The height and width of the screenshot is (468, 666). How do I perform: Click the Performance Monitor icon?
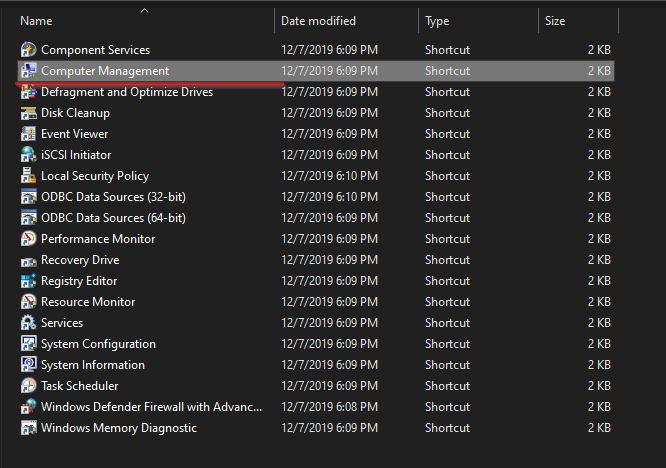[x=28, y=239]
